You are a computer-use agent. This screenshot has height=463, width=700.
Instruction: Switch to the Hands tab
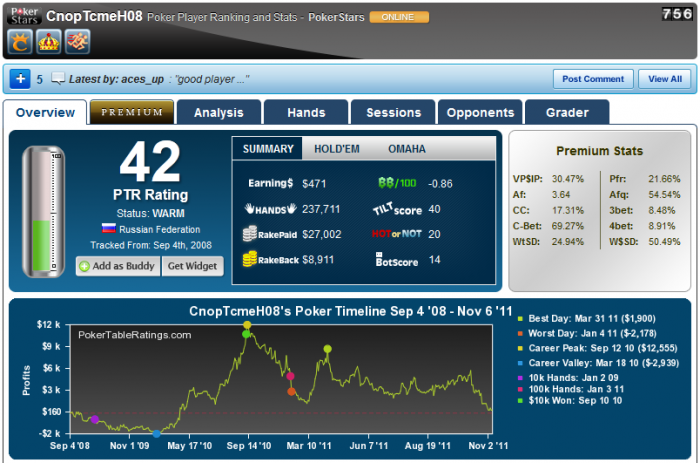coord(306,113)
